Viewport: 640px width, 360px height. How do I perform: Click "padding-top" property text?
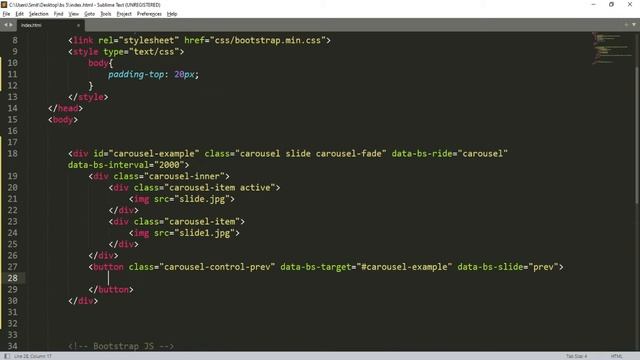click(136, 74)
